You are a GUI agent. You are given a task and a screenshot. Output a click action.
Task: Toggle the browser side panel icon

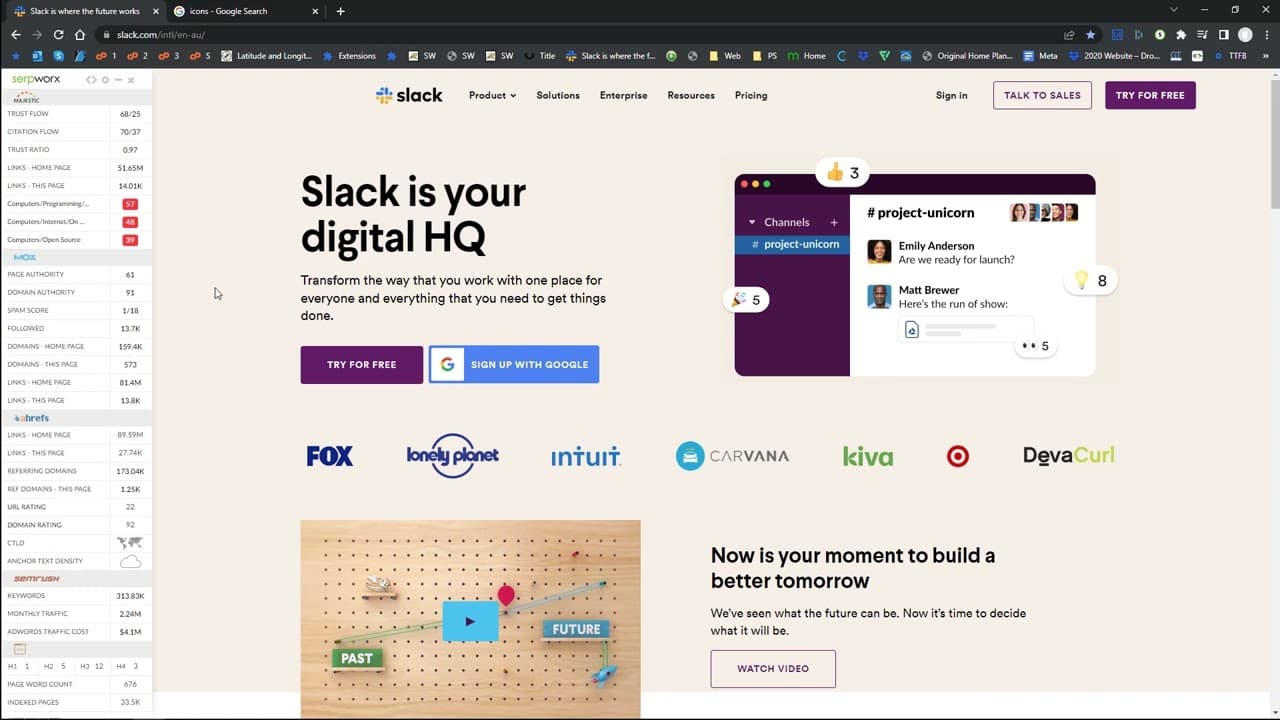(1223, 34)
